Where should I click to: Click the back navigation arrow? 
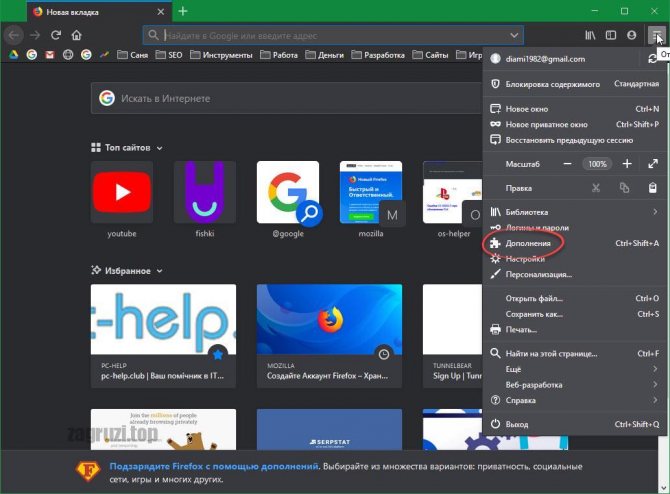tap(14, 35)
